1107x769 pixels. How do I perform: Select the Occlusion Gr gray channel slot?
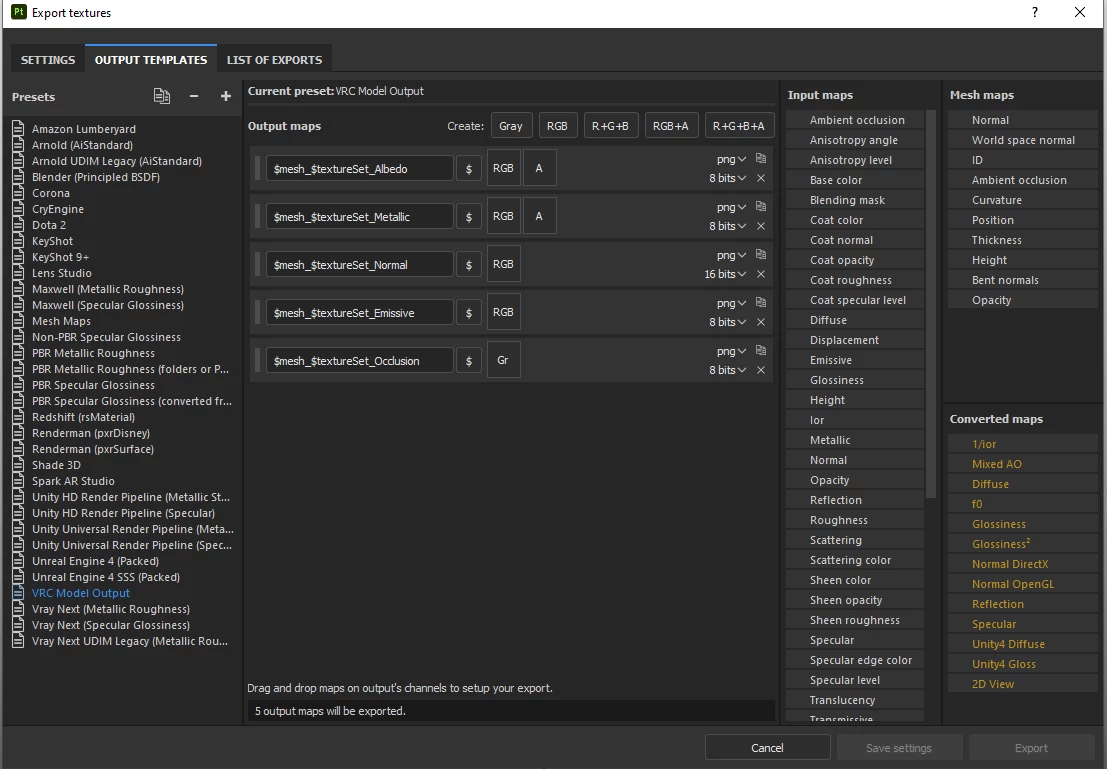point(503,360)
